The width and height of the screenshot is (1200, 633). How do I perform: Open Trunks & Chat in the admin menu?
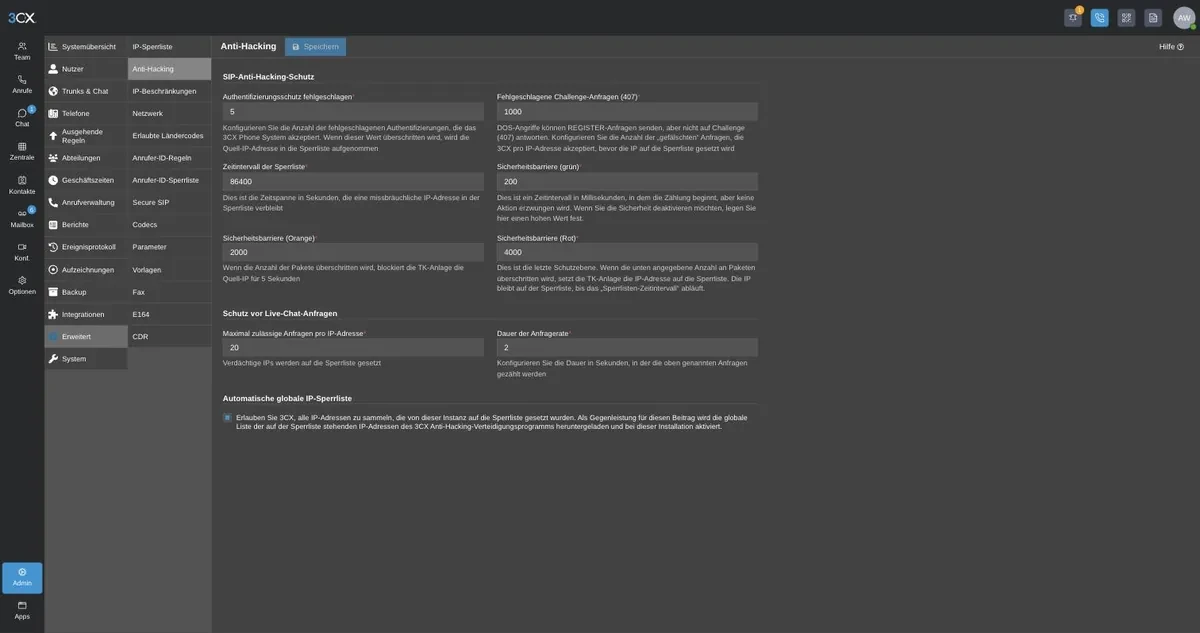click(86, 91)
